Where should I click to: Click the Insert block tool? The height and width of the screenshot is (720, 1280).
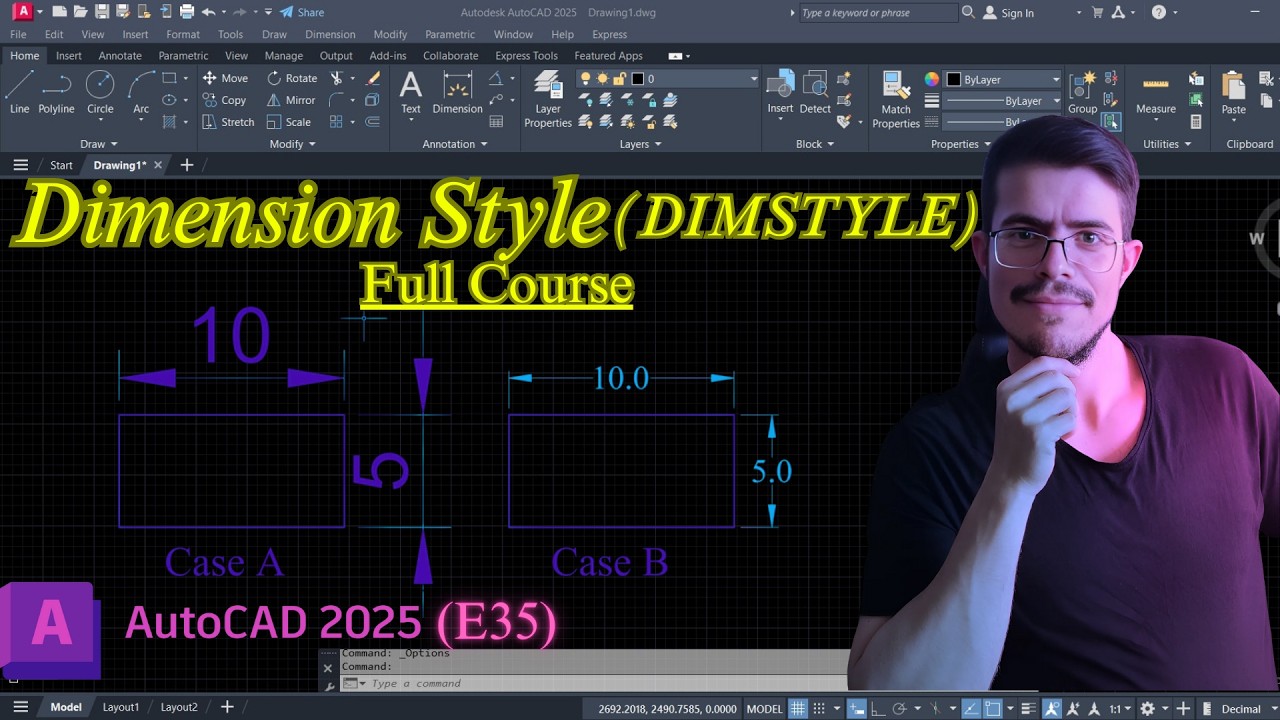tap(780, 93)
